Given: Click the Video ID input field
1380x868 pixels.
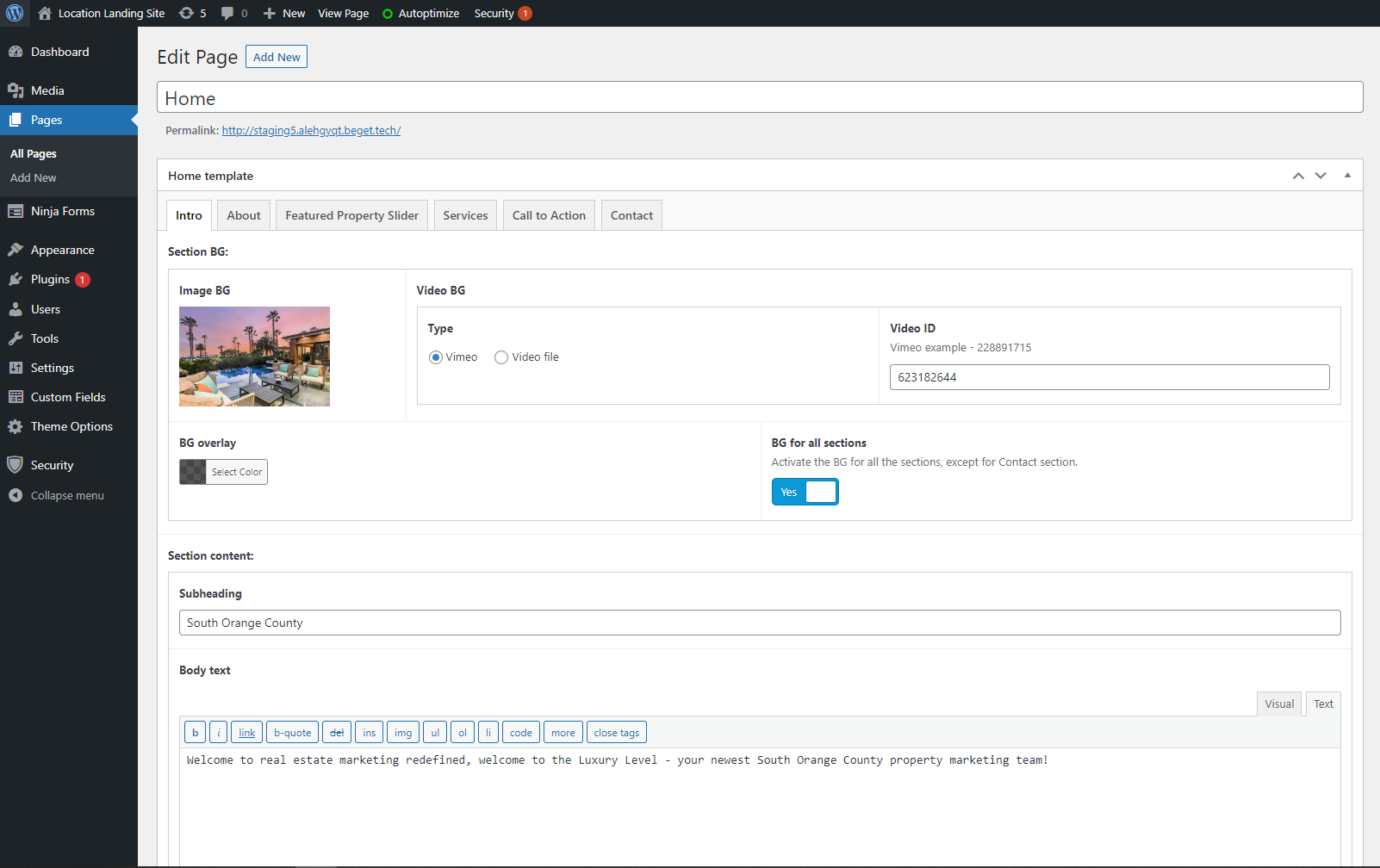Looking at the screenshot, I should [1110, 377].
